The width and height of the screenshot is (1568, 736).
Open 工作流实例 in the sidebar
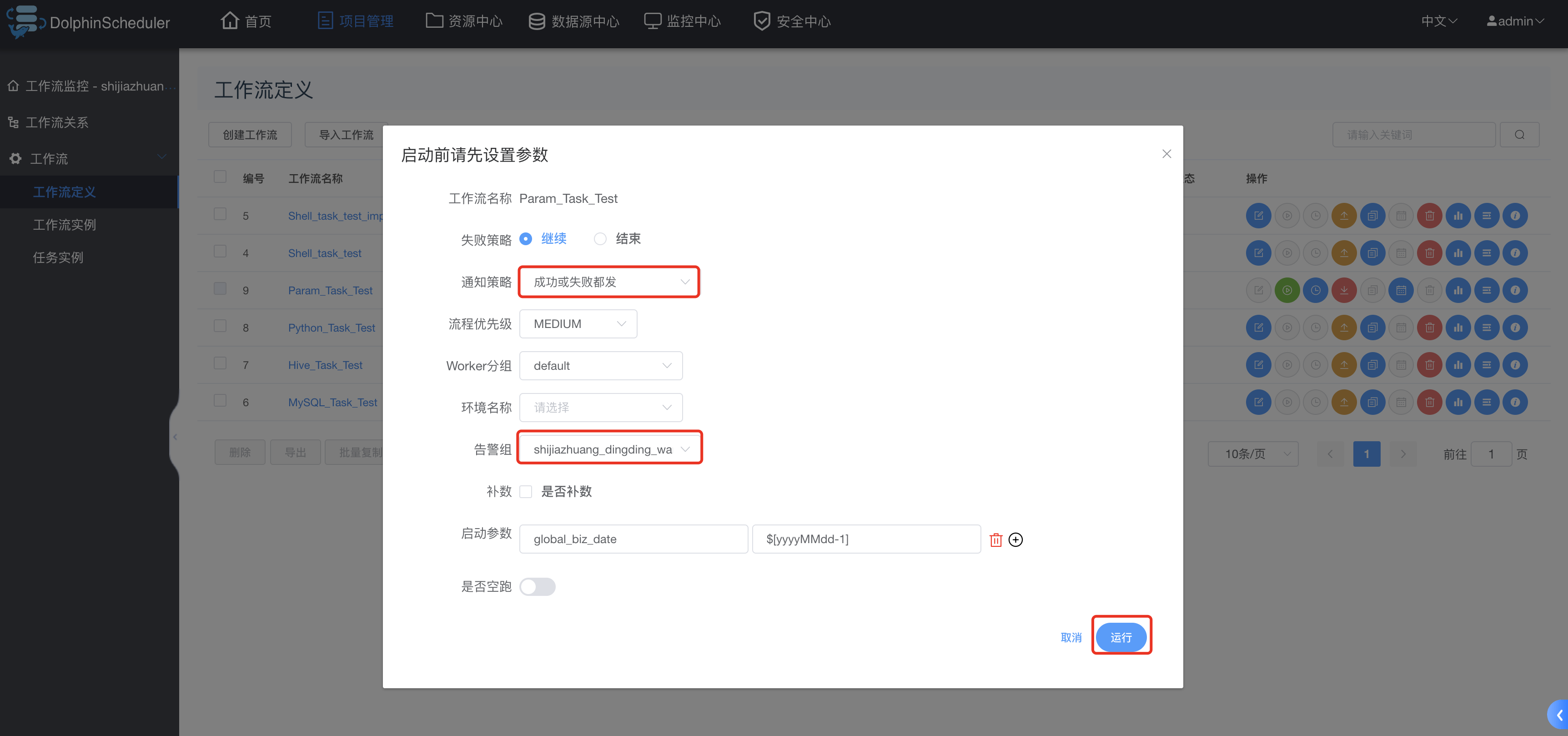click(65, 225)
